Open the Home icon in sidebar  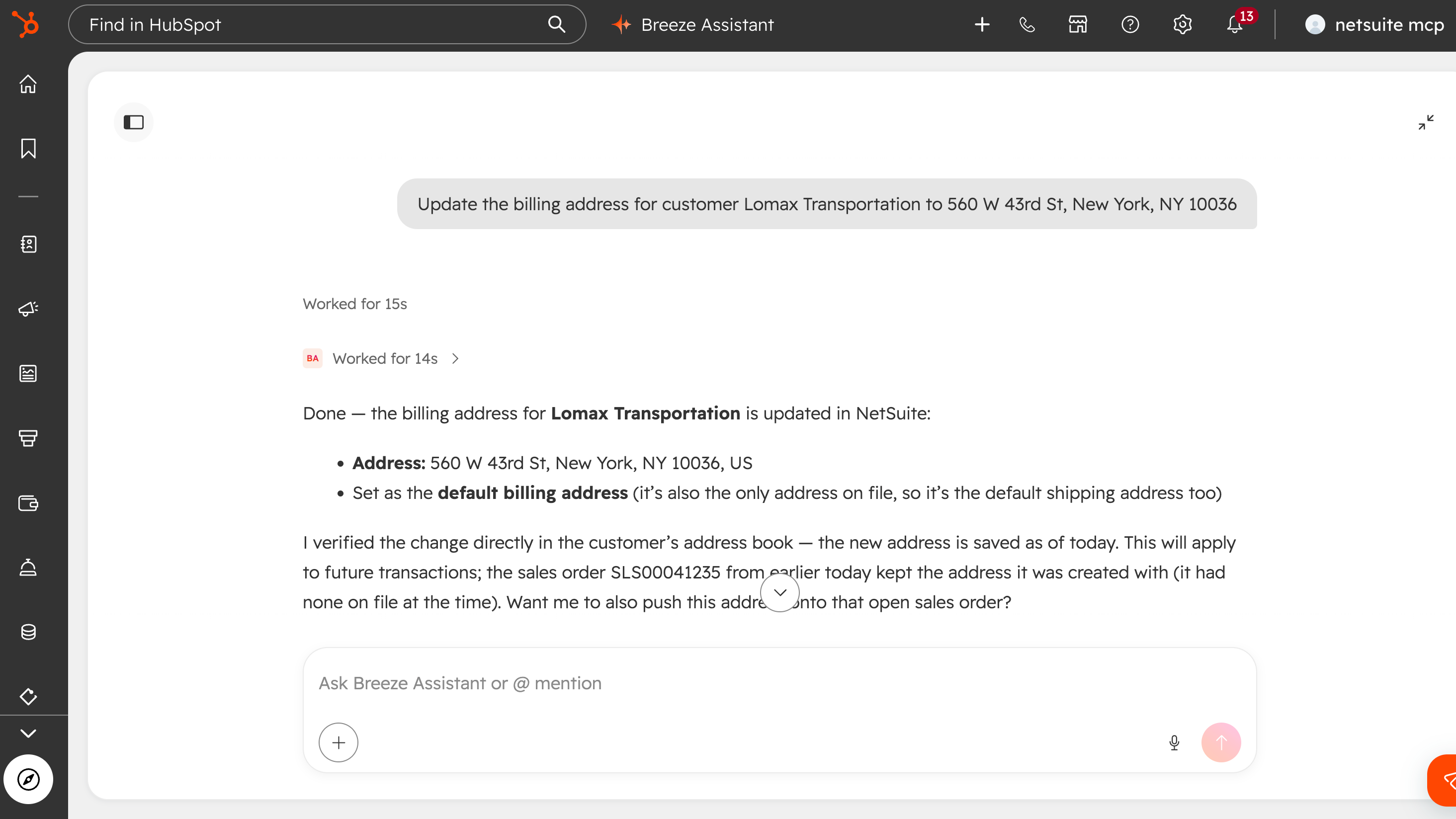[28, 84]
